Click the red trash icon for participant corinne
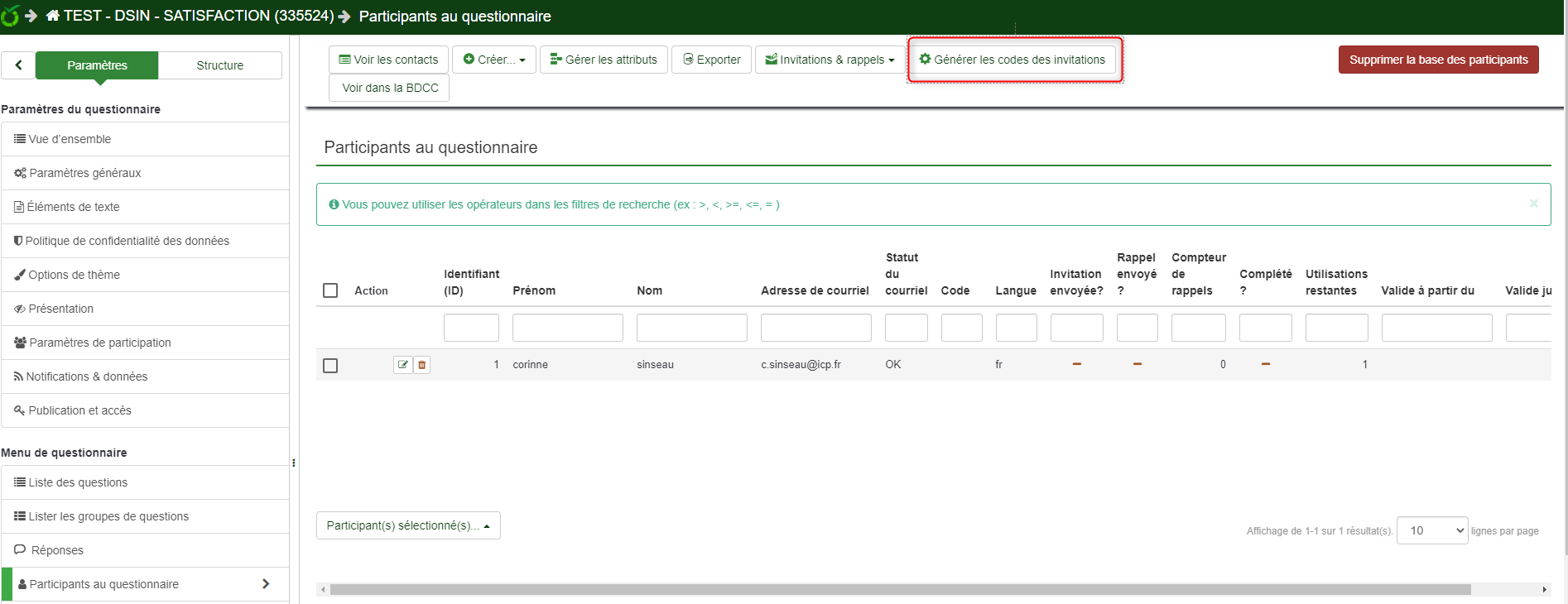This screenshot has height=604, width=1568. click(x=422, y=365)
